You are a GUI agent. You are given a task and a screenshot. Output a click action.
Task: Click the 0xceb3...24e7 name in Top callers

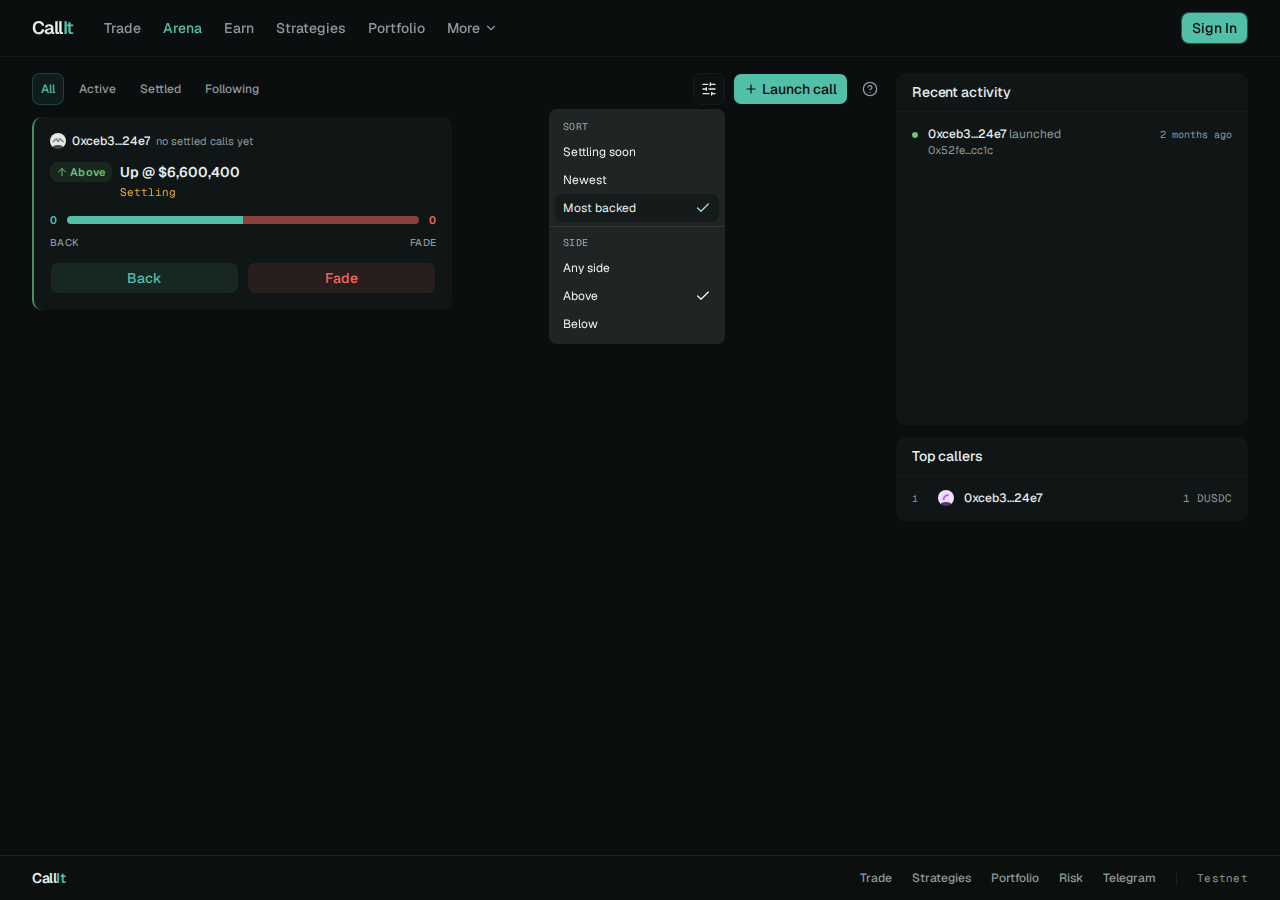pos(1003,498)
